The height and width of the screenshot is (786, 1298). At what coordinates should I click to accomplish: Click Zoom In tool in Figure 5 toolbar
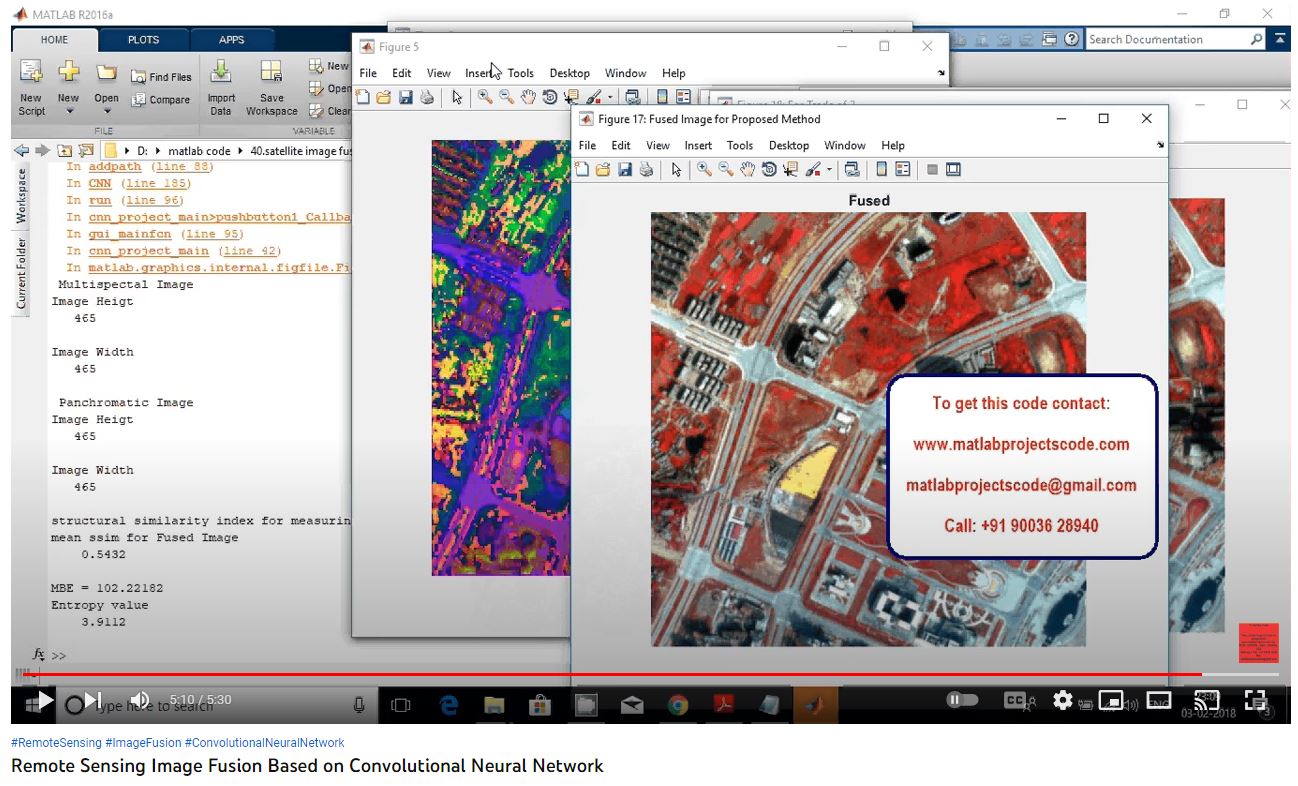(x=485, y=97)
